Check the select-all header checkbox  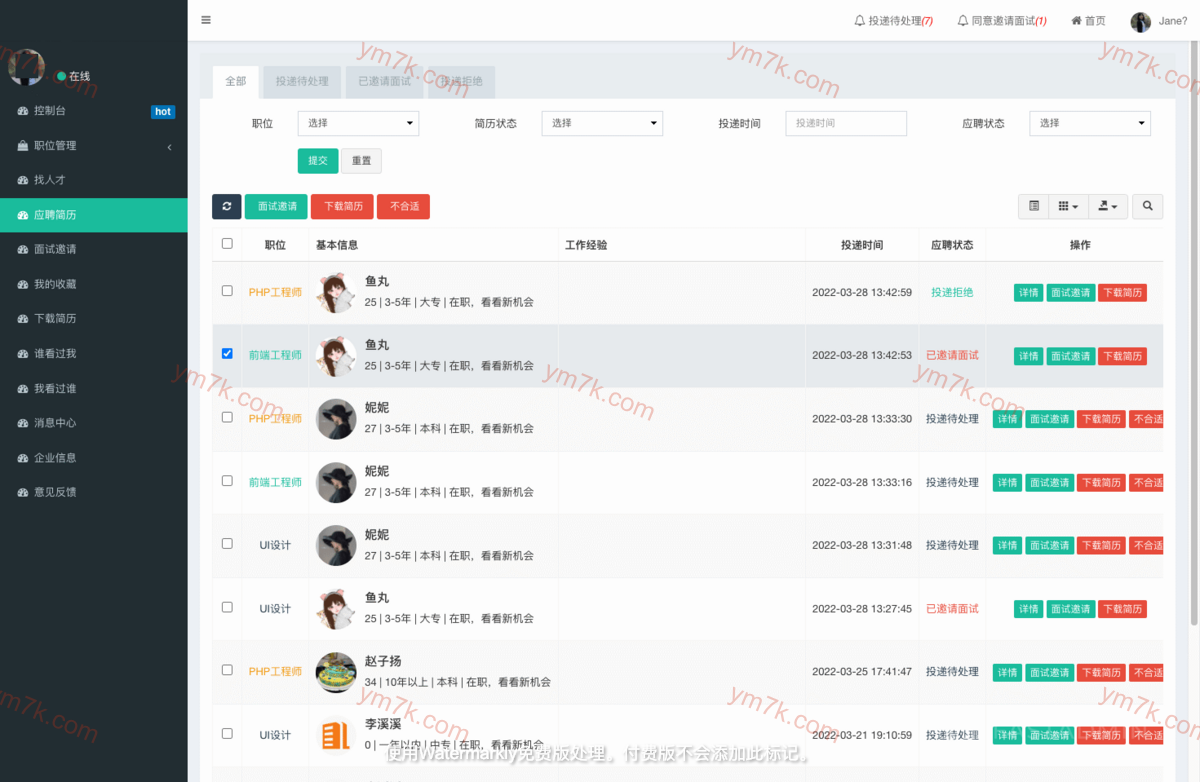coord(227,244)
